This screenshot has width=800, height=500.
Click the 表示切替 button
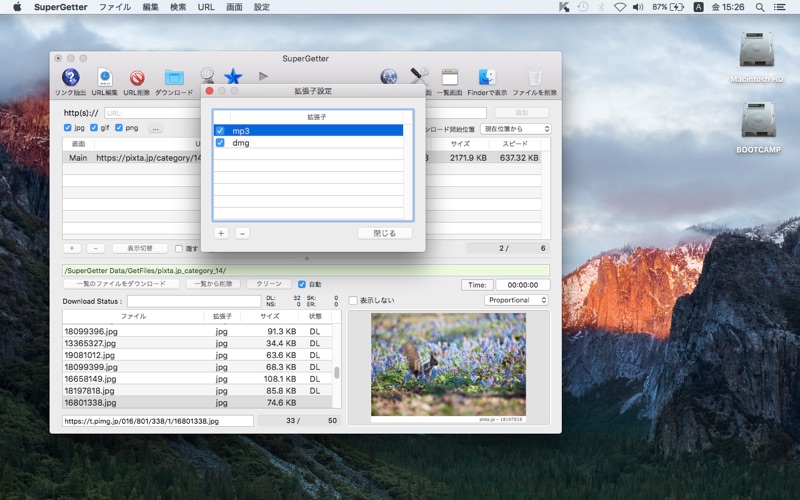pyautogui.click(x=140, y=248)
